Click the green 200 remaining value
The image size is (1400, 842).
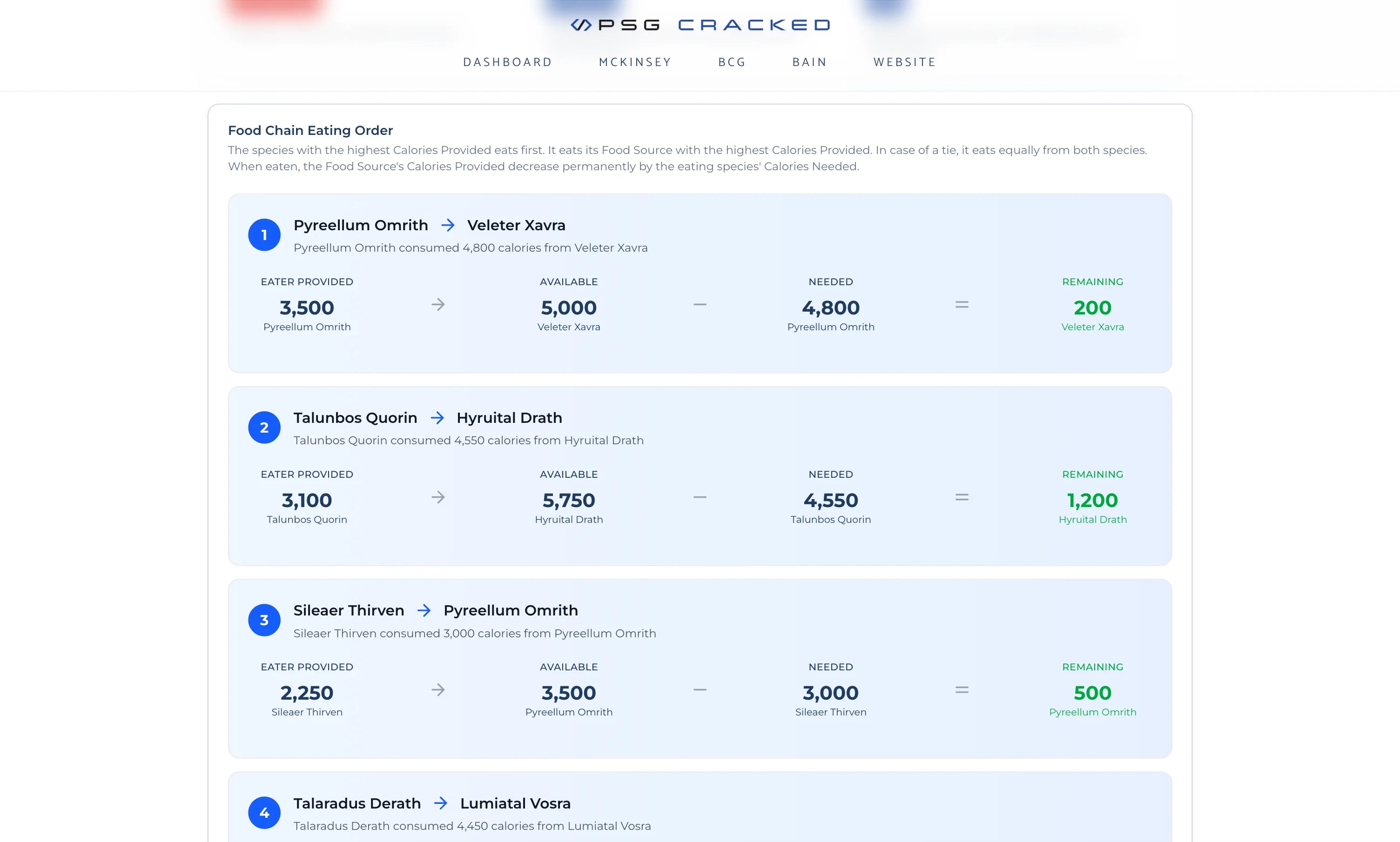(1092, 307)
